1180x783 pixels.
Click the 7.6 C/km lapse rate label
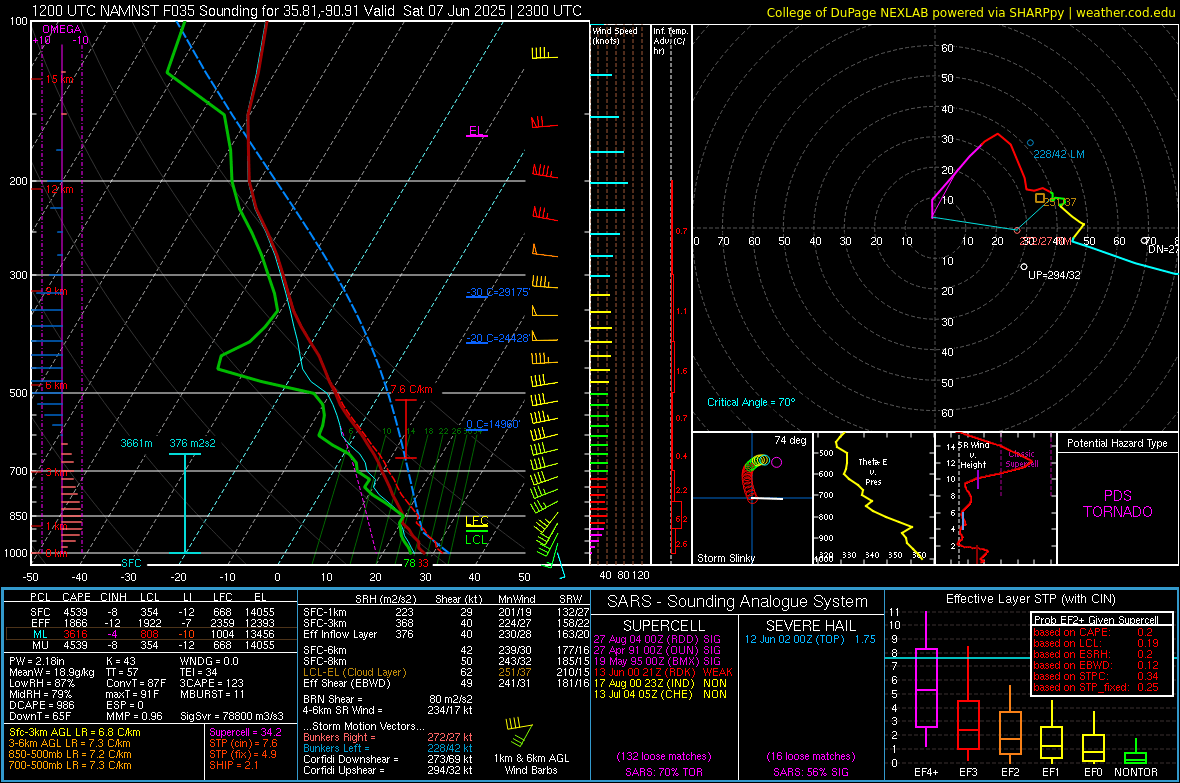(x=412, y=389)
